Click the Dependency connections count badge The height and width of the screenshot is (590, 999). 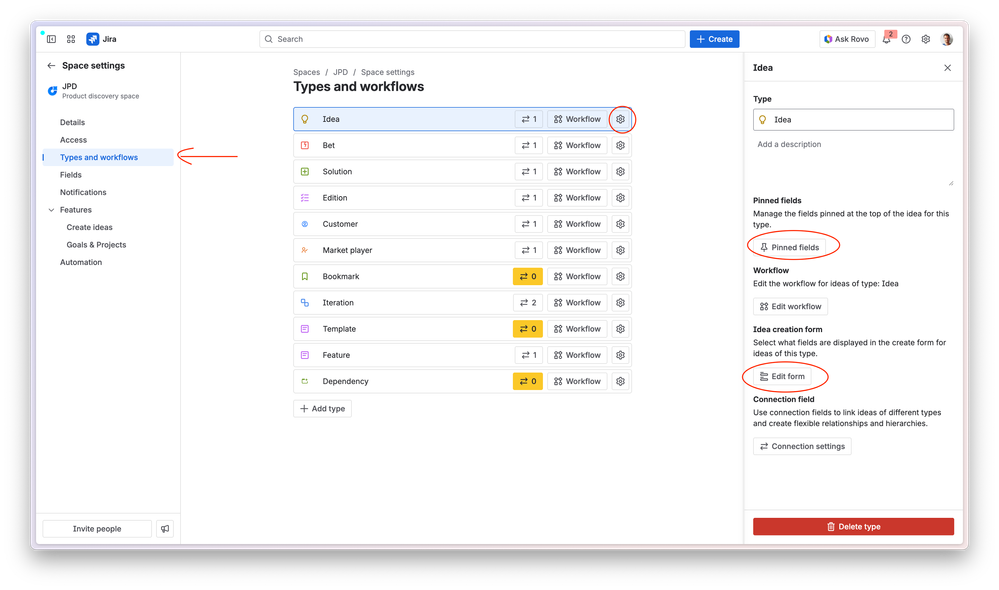pyautogui.click(x=528, y=381)
